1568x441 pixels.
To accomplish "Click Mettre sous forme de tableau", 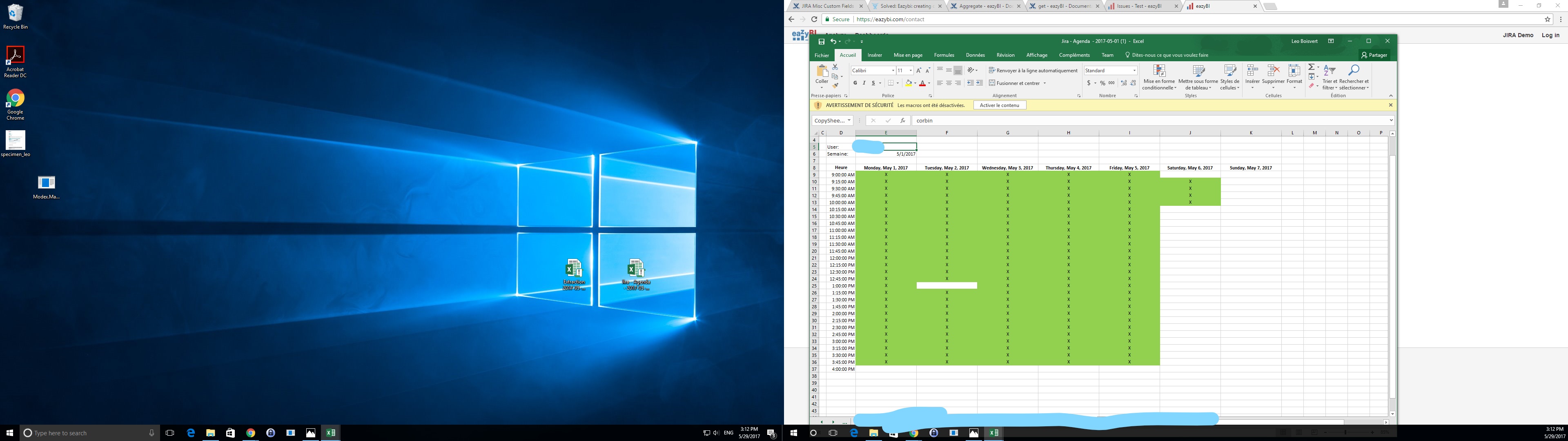I will pyautogui.click(x=1198, y=77).
